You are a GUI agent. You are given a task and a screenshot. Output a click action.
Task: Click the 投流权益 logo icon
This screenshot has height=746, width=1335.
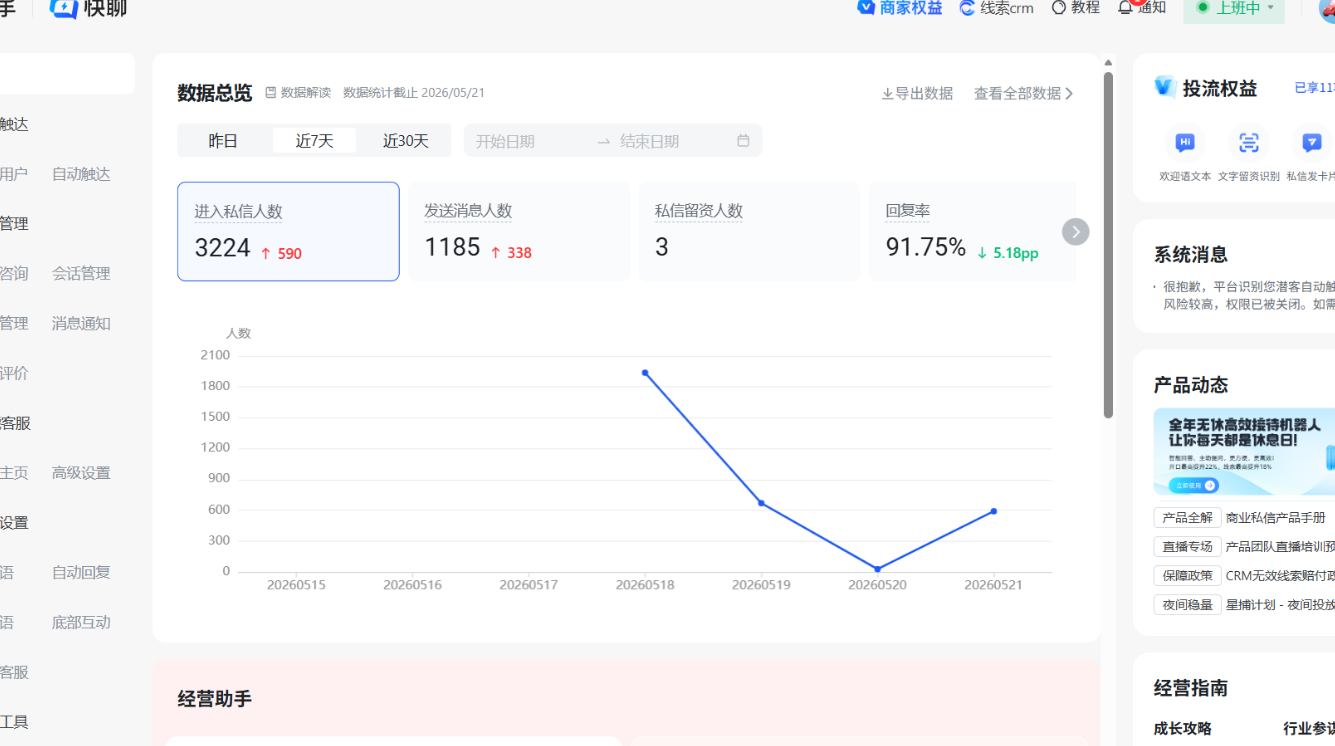(1165, 87)
